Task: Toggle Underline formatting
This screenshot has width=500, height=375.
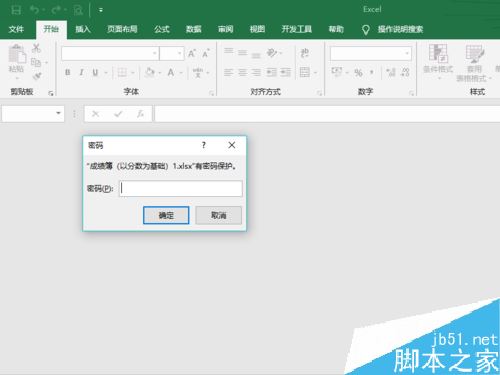Action: pyautogui.click(x=95, y=72)
